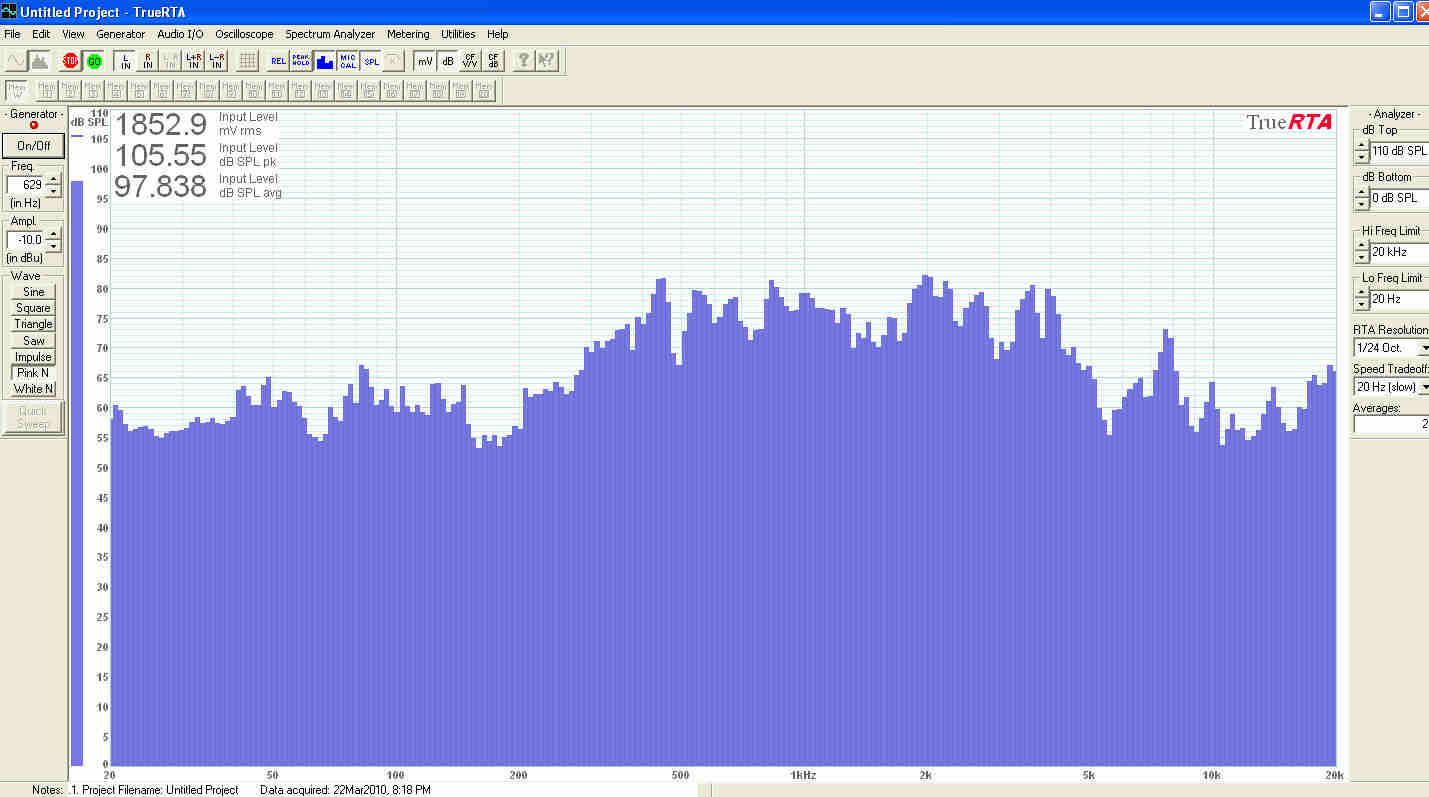This screenshot has height=797, width=1429.
Task: Raise Hi Freq Limit with up arrow
Action: pyautogui.click(x=1361, y=246)
